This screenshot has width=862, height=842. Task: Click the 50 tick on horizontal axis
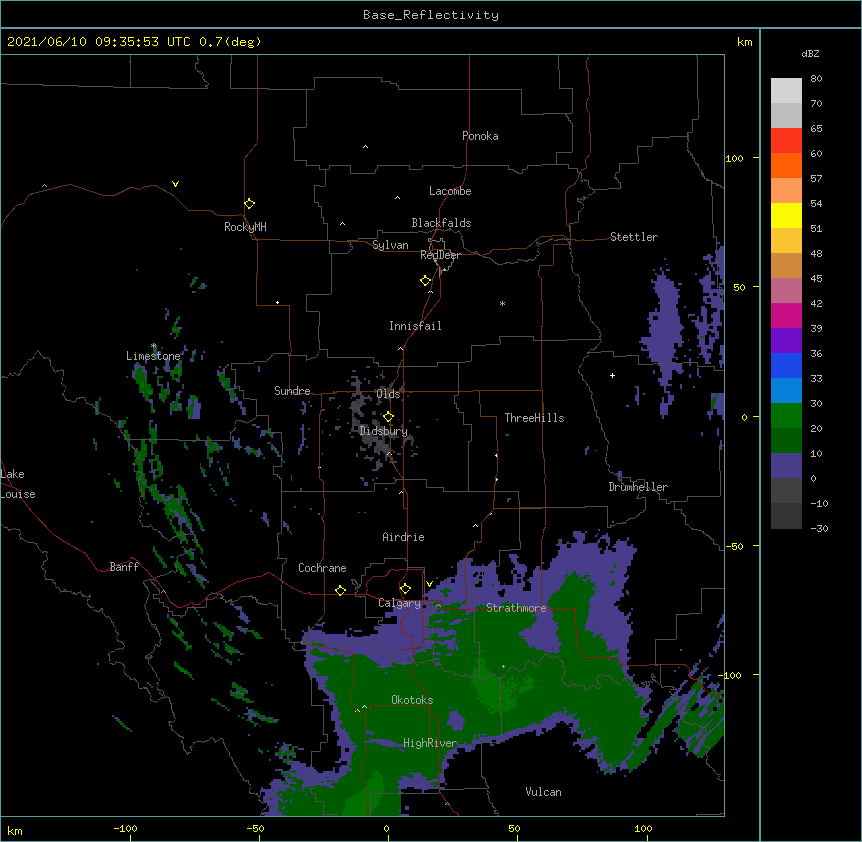click(514, 828)
